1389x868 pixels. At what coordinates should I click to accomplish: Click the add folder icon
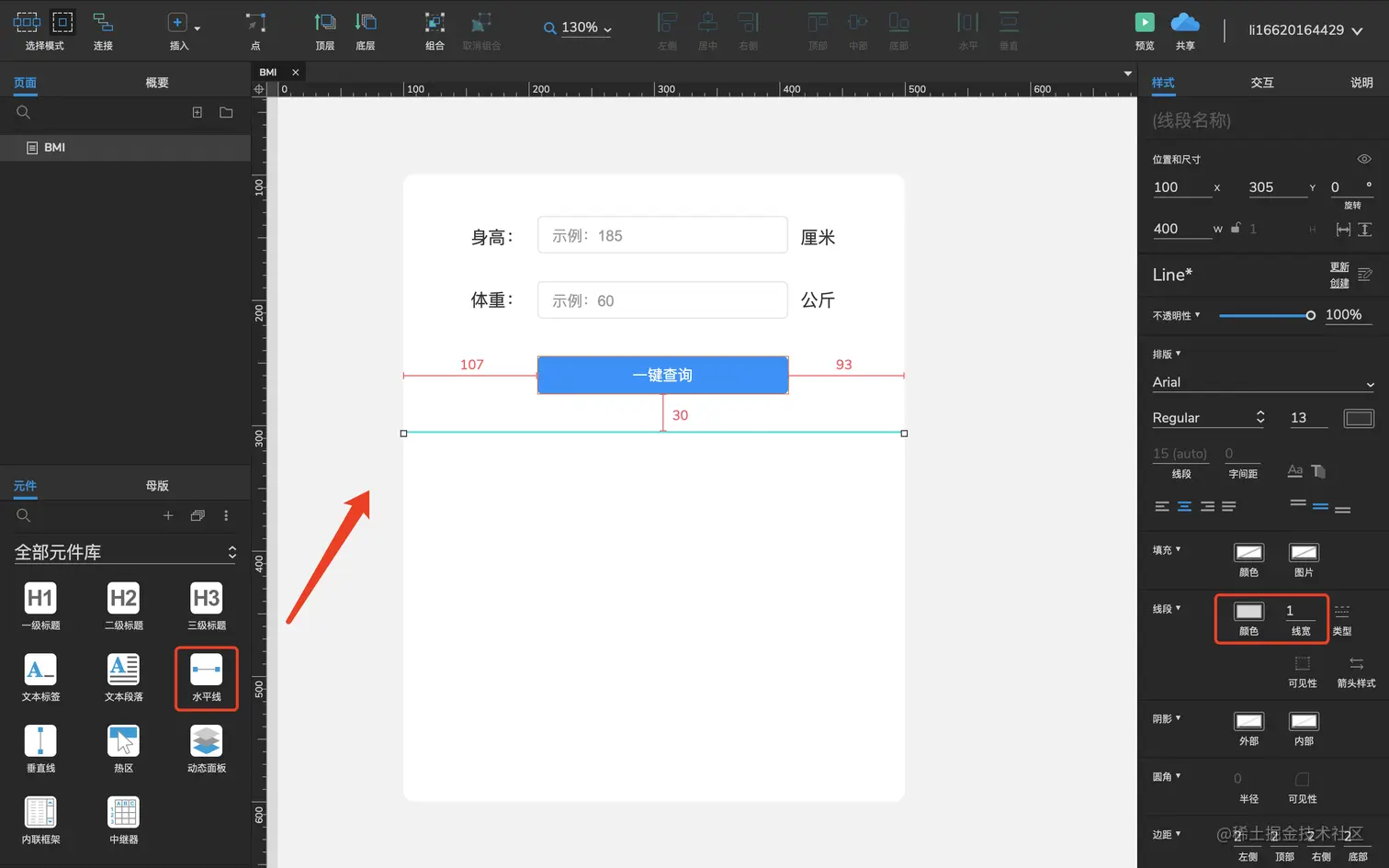tap(226, 112)
